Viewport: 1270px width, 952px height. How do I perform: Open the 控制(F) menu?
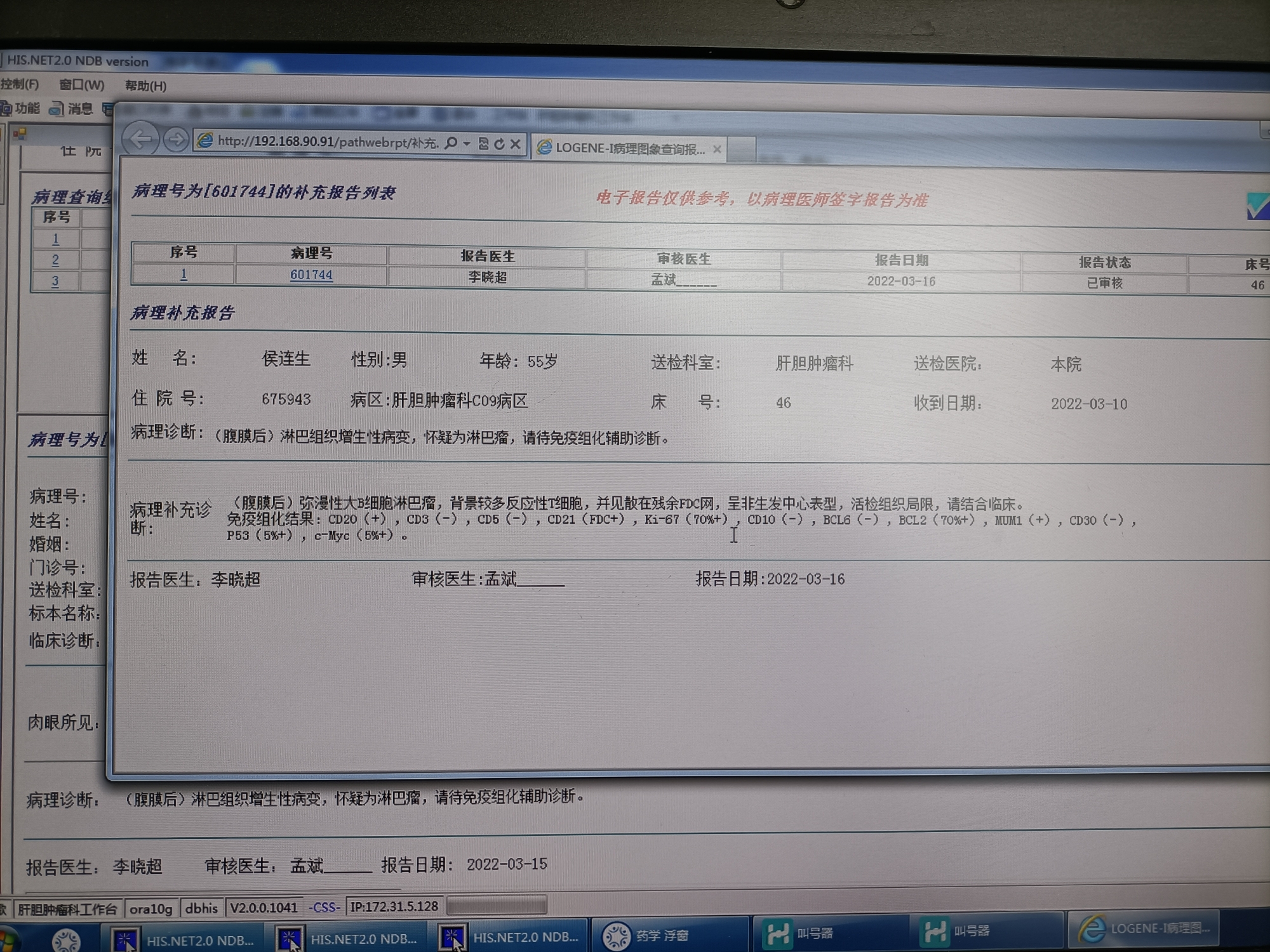20,84
